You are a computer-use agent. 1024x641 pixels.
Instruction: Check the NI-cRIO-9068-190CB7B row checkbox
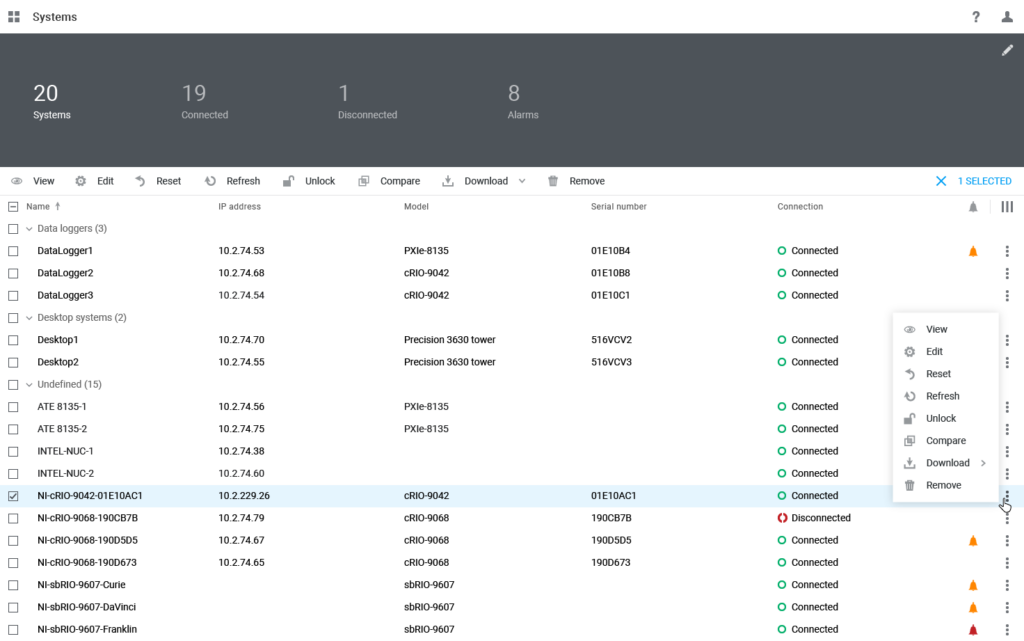pyautogui.click(x=13, y=518)
